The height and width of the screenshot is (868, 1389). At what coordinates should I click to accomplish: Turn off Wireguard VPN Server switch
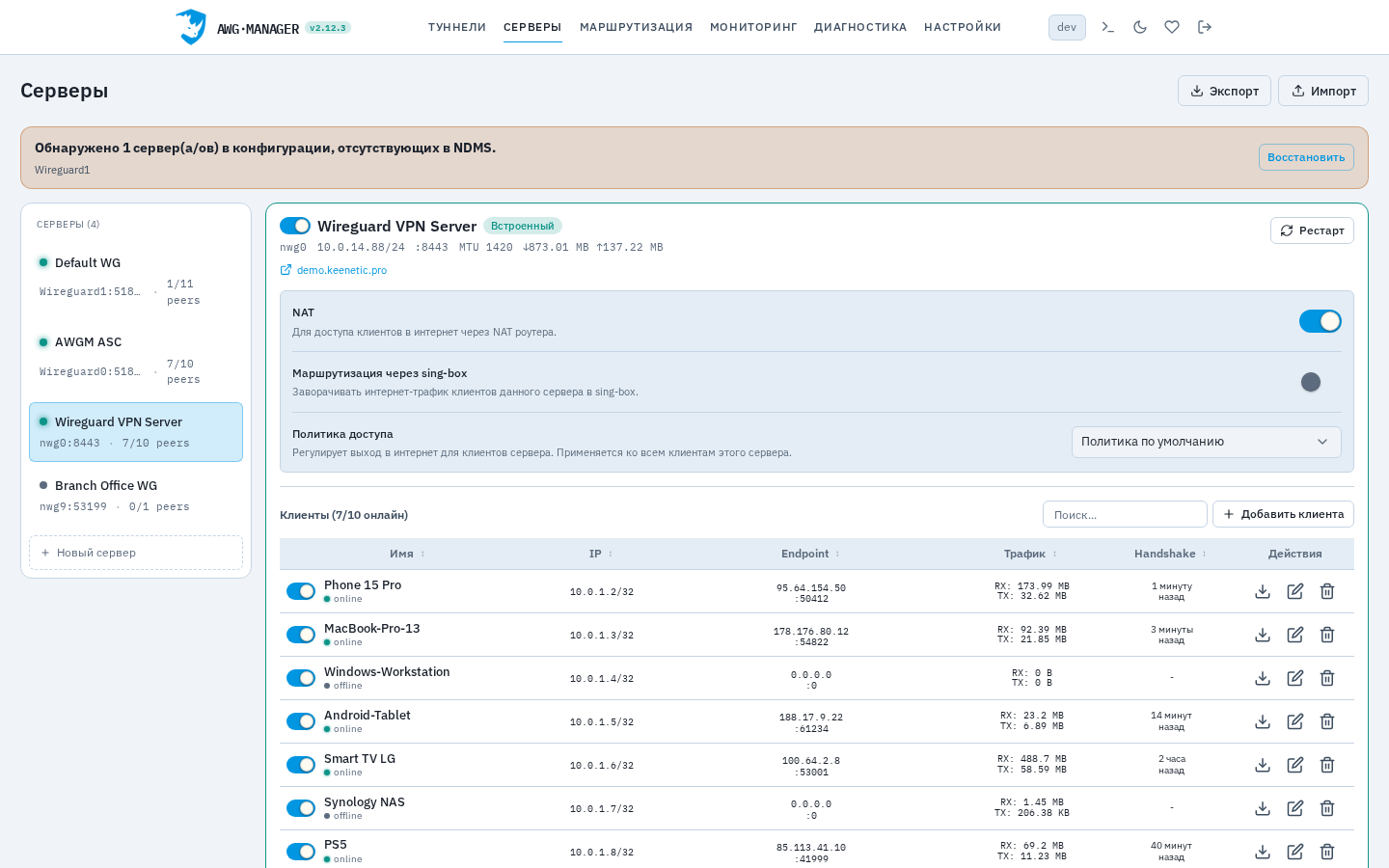(295, 226)
